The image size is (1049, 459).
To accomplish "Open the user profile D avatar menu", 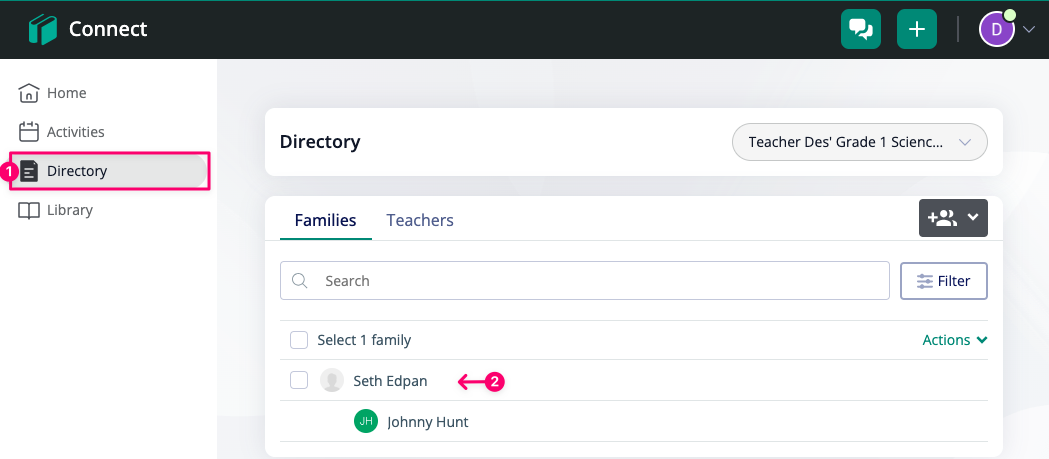I will (1006, 29).
